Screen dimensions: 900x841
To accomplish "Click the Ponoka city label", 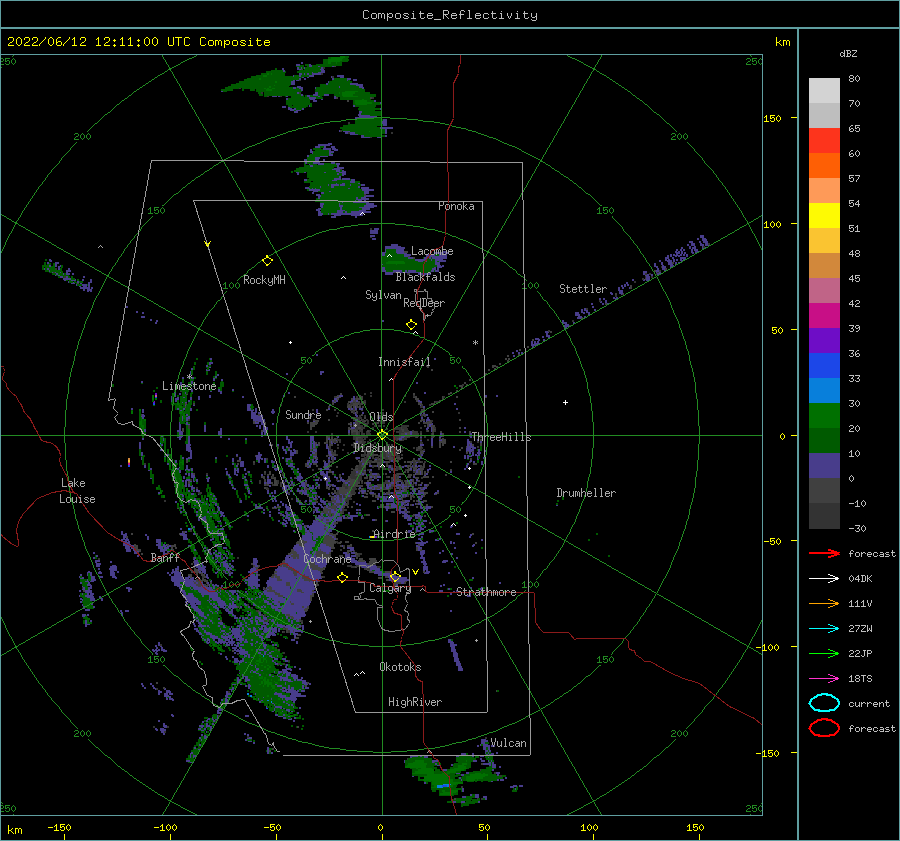I will point(456,206).
